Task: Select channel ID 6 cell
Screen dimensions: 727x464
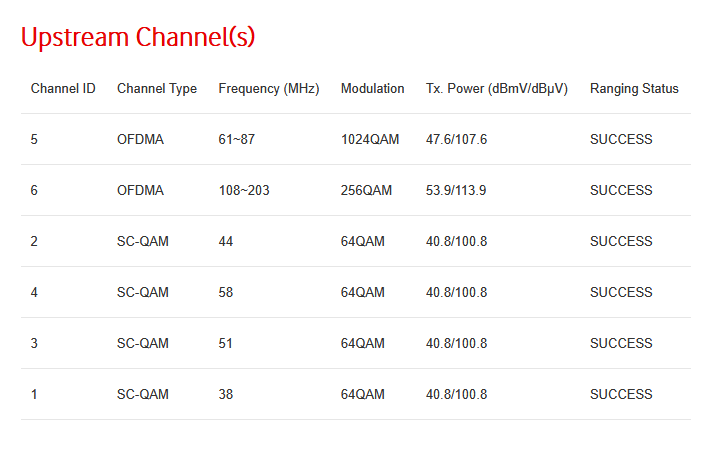Action: (x=35, y=191)
